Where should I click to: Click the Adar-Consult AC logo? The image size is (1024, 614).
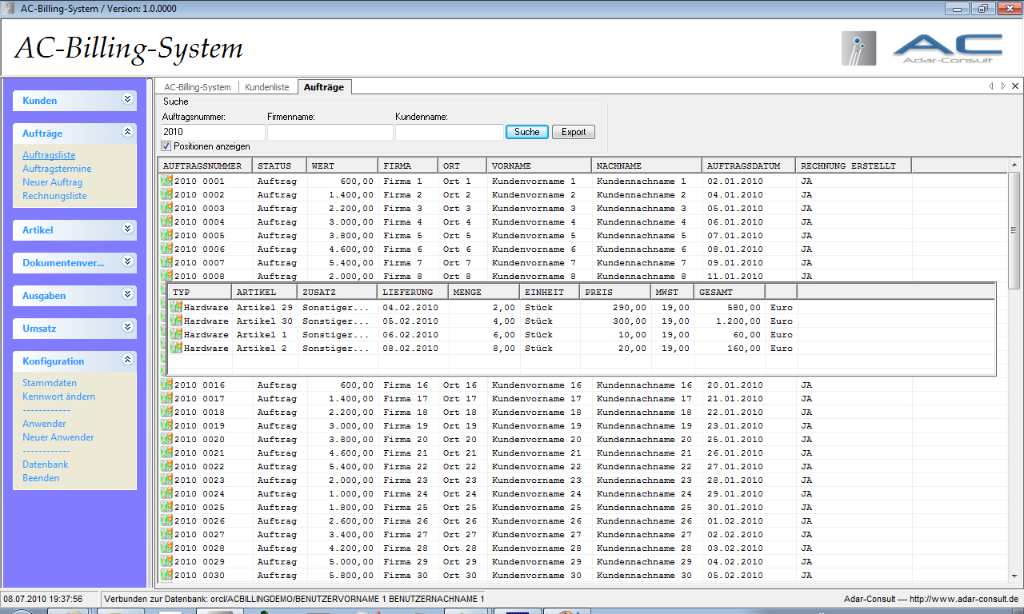pyautogui.click(x=948, y=48)
